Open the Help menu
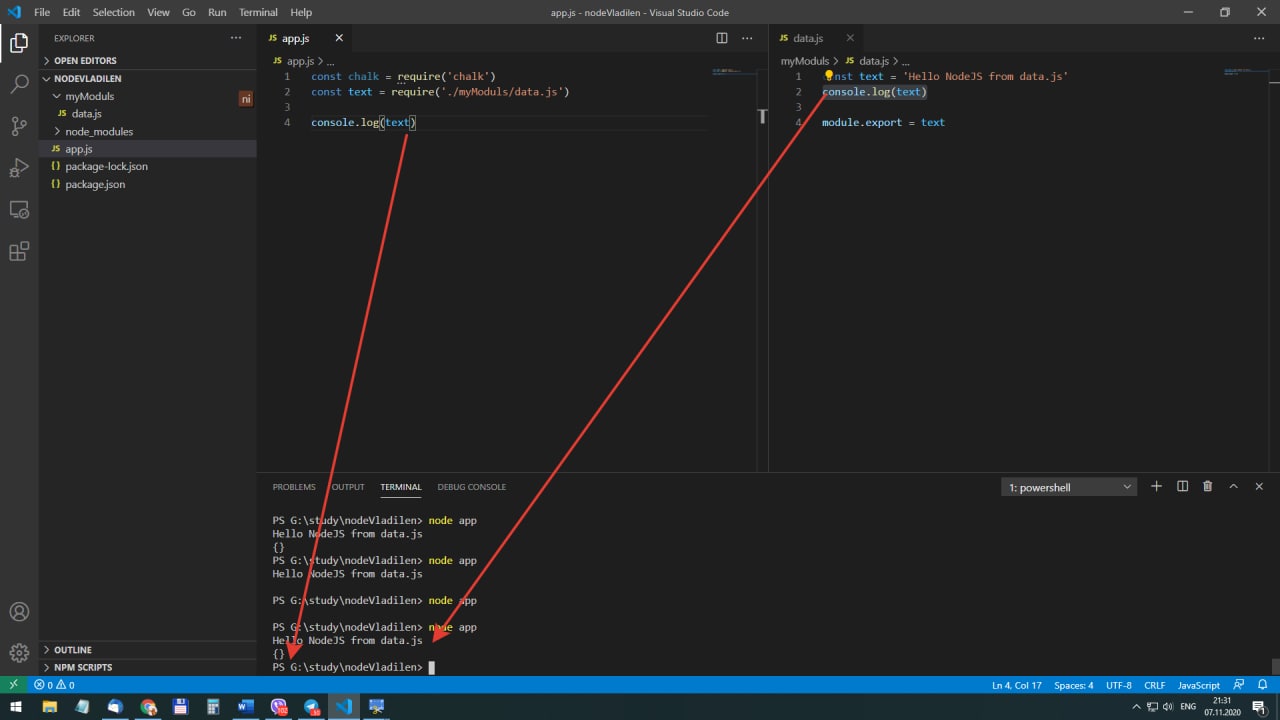1280x720 pixels. click(x=301, y=12)
